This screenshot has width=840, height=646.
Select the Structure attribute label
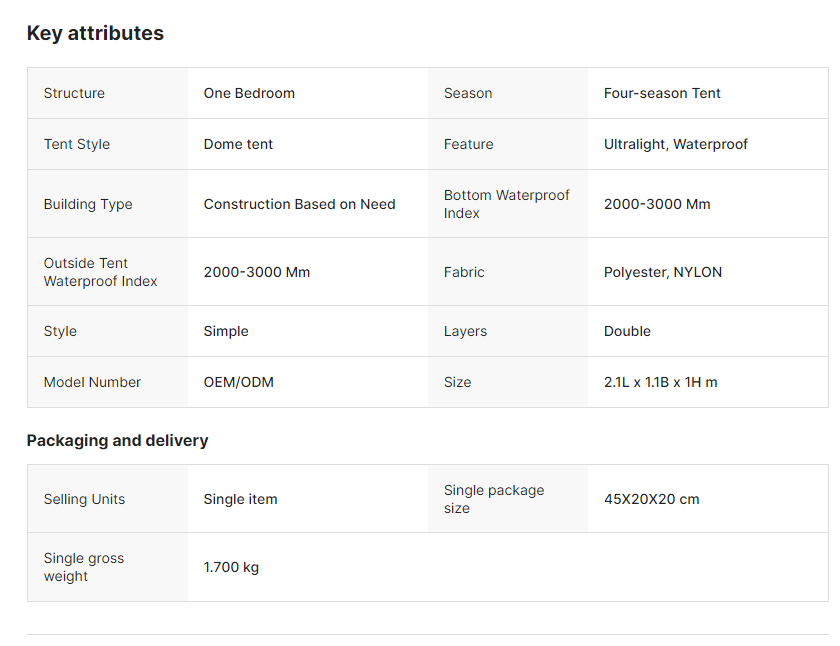pyautogui.click(x=74, y=93)
